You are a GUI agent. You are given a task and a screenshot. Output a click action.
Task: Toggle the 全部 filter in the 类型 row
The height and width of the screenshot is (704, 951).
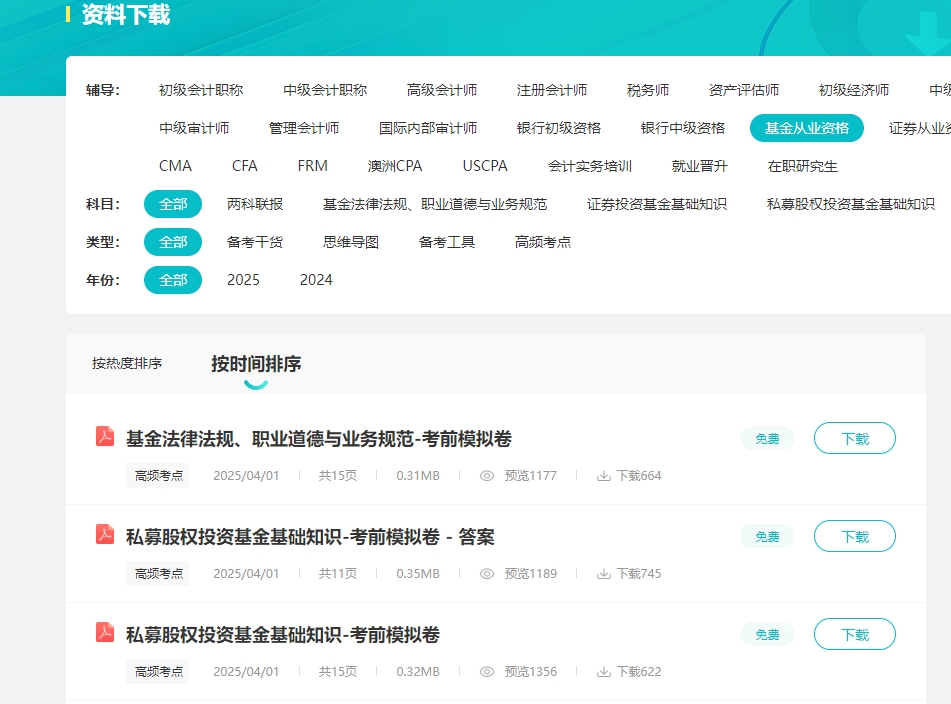(x=172, y=241)
